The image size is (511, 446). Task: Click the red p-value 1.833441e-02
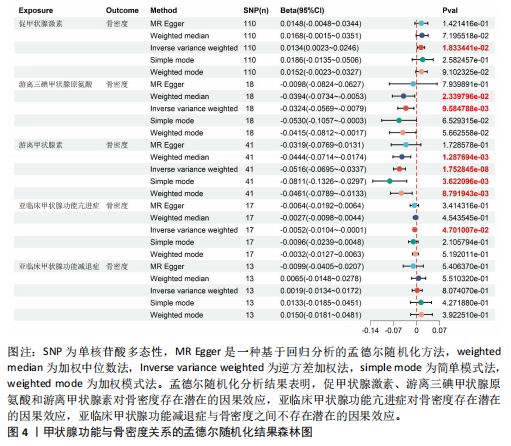coord(465,48)
